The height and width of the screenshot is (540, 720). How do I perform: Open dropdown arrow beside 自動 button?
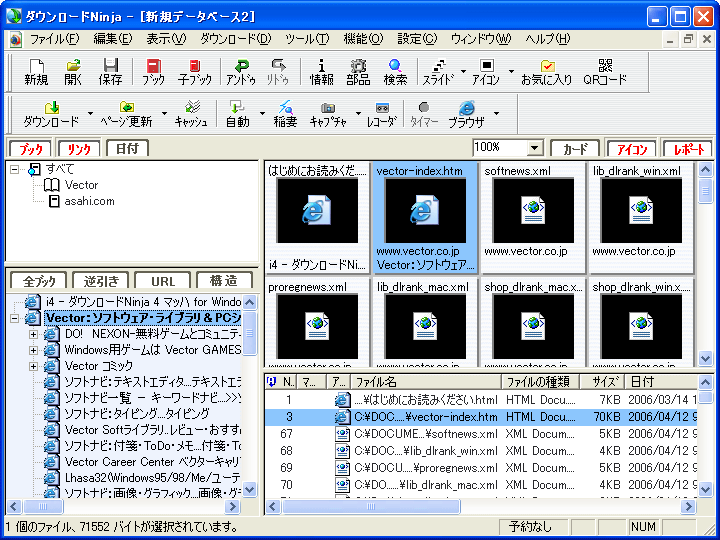(262, 113)
